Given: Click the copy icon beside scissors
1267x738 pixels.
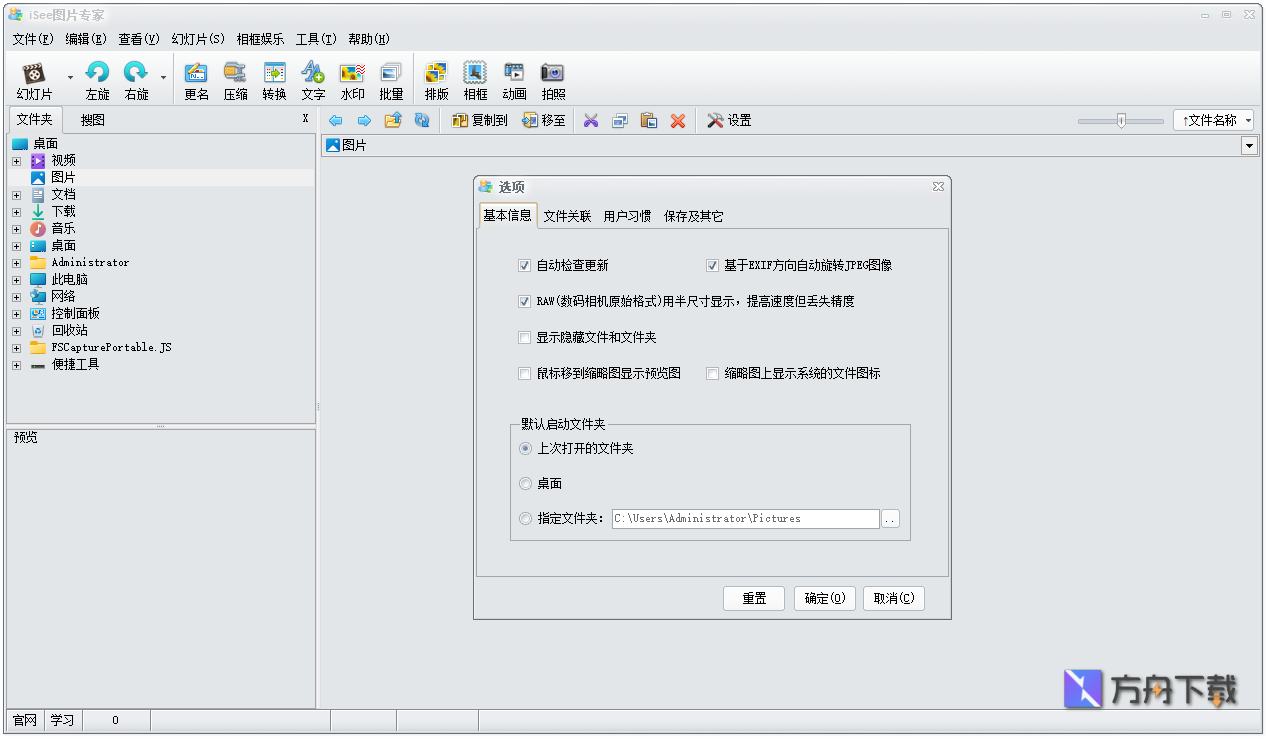Looking at the screenshot, I should [620, 120].
